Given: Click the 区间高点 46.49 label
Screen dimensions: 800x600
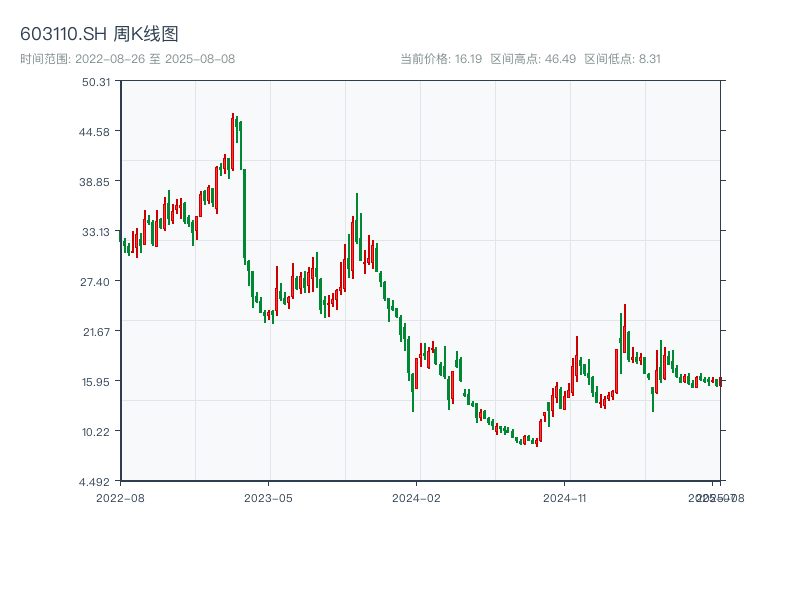Looking at the screenshot, I should pos(533,59).
